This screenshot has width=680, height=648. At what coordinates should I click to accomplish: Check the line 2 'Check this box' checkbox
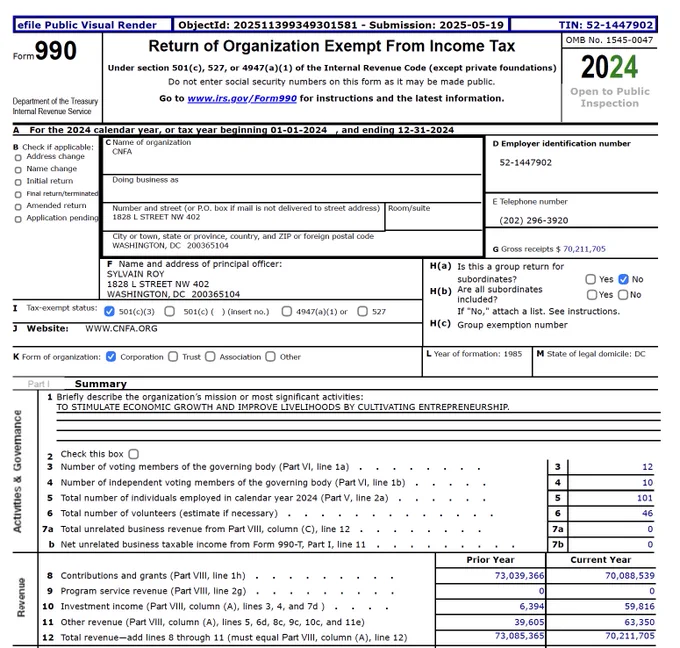click(x=134, y=454)
